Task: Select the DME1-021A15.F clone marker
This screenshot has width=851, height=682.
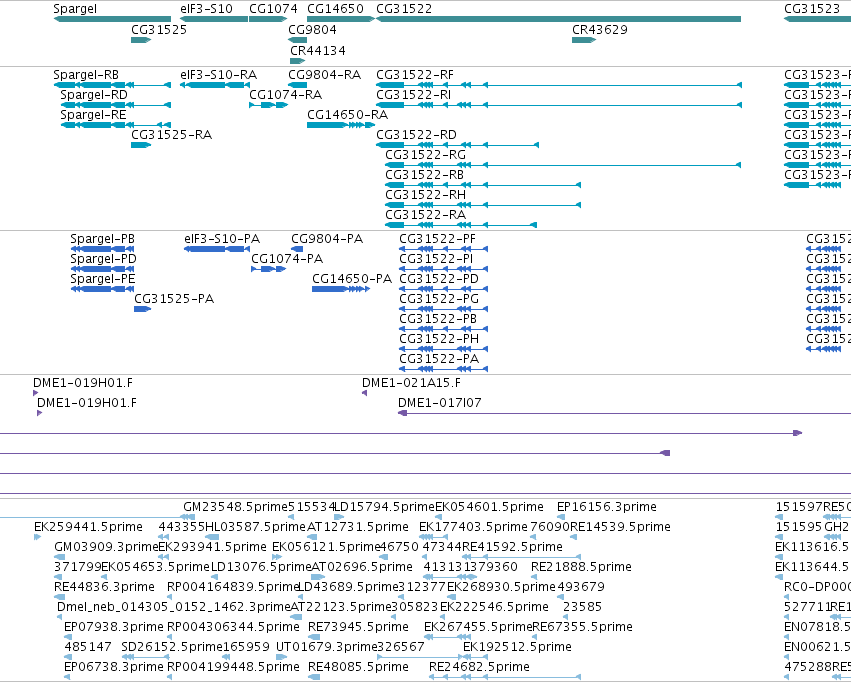Action: tap(364, 393)
